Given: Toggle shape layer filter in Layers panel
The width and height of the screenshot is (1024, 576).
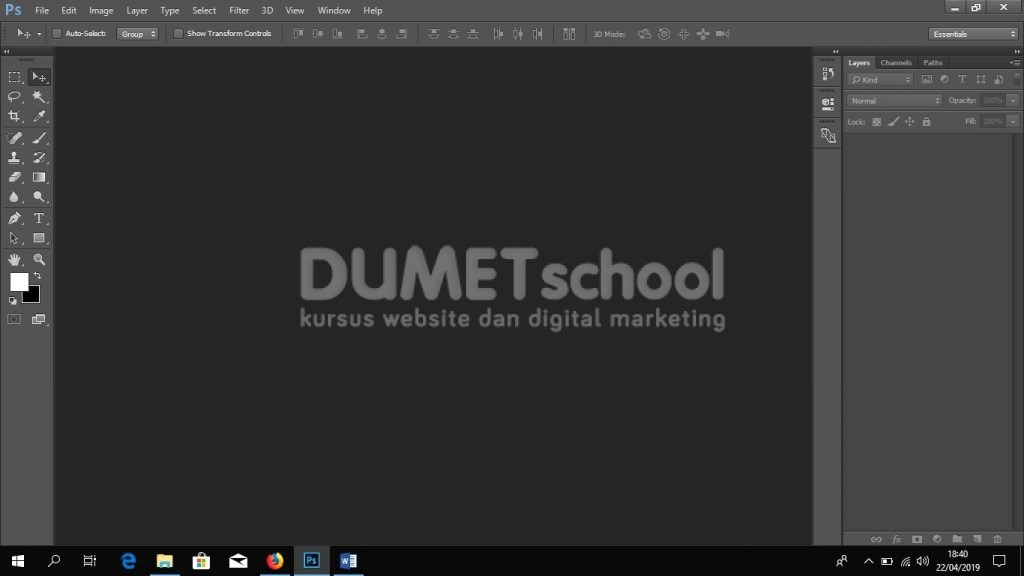Looking at the screenshot, I should [980, 80].
